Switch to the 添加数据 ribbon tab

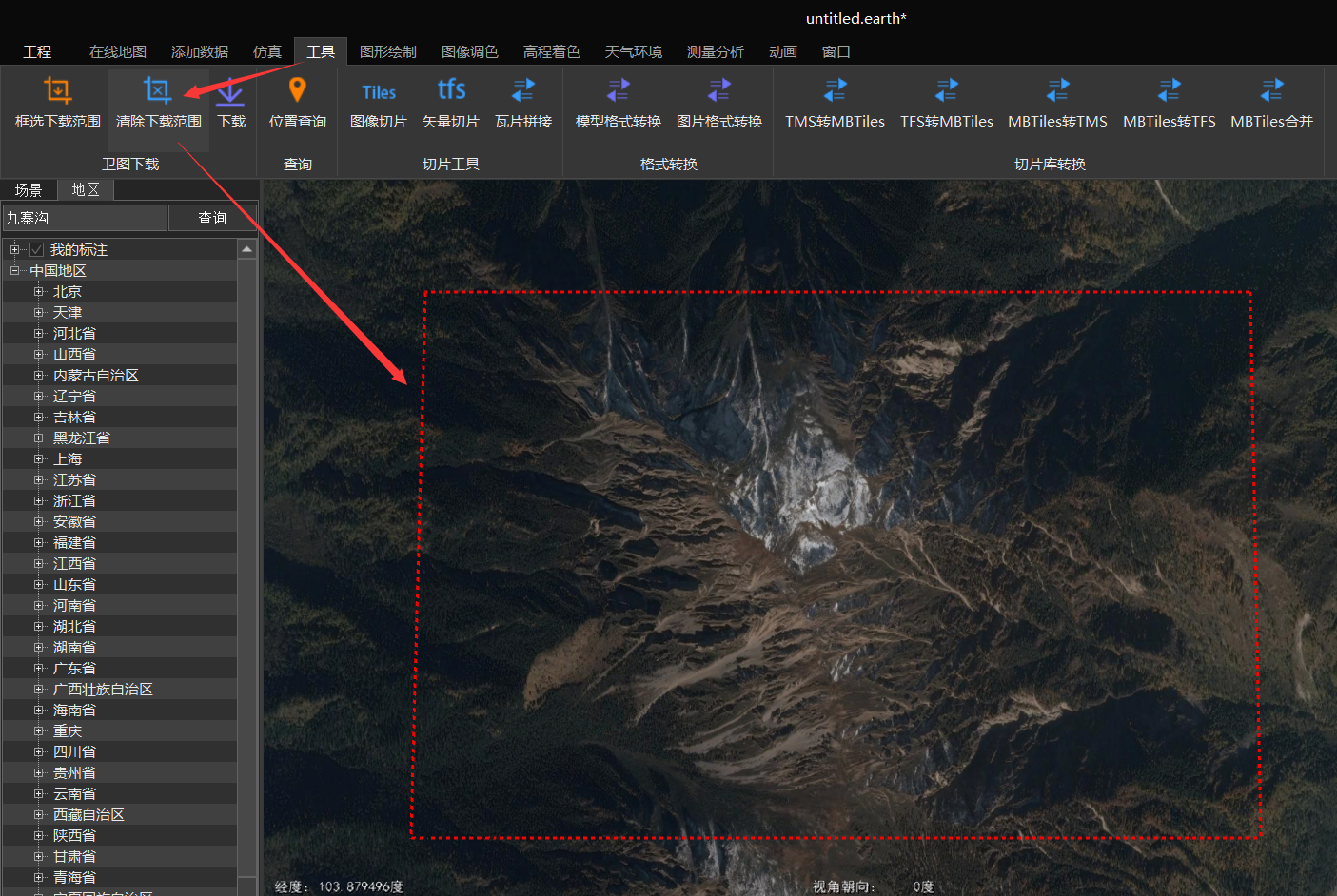(x=200, y=51)
